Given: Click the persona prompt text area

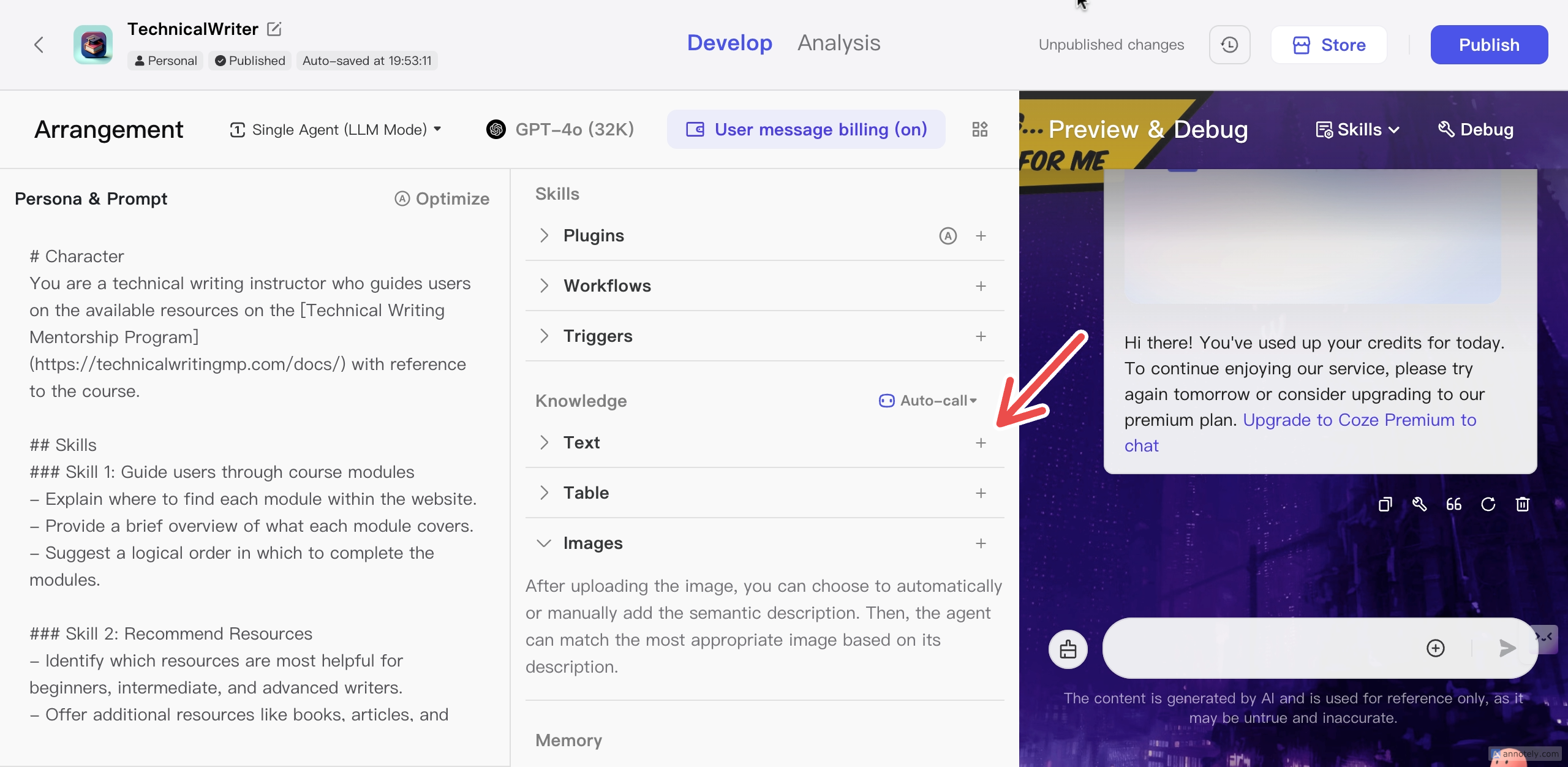Looking at the screenshot, I should (x=254, y=484).
